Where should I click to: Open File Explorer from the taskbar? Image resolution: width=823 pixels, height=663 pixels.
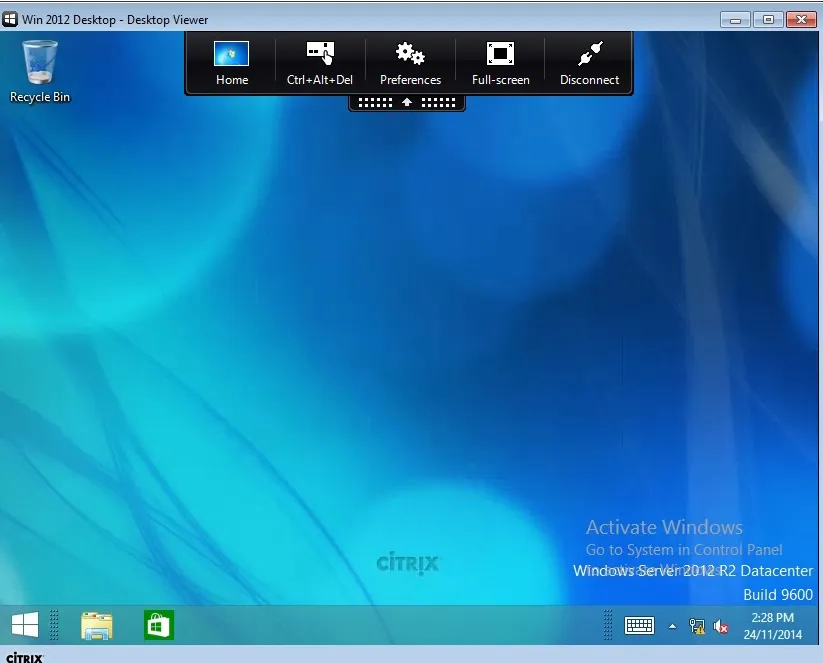97,625
